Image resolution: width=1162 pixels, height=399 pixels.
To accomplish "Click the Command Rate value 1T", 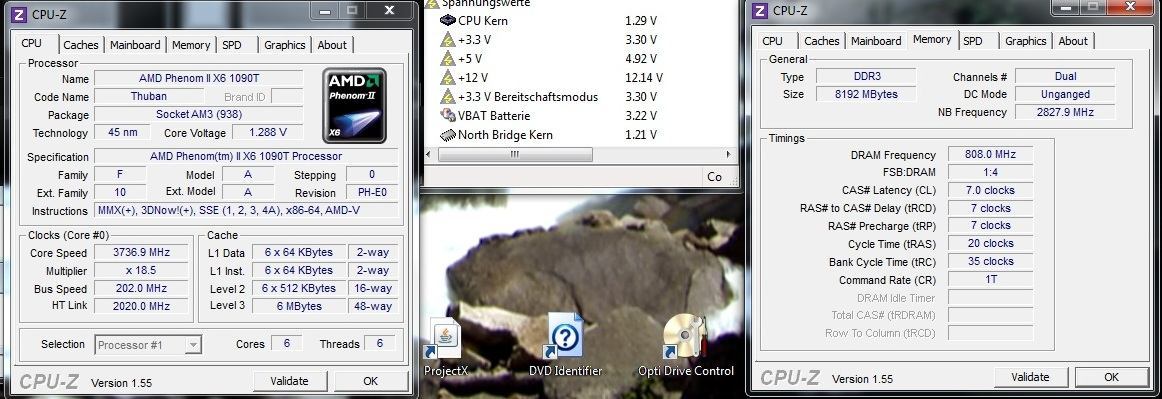I will (x=990, y=280).
